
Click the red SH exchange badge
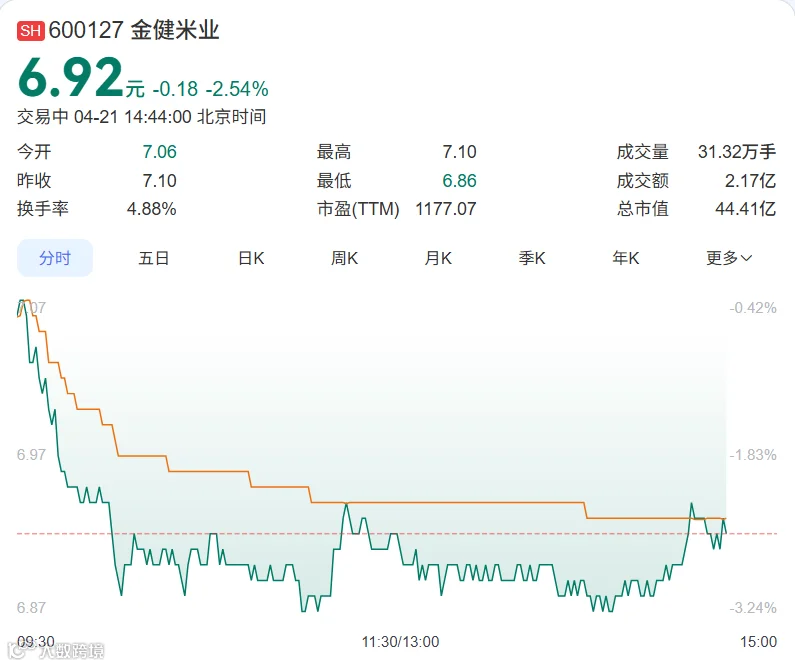(30, 31)
